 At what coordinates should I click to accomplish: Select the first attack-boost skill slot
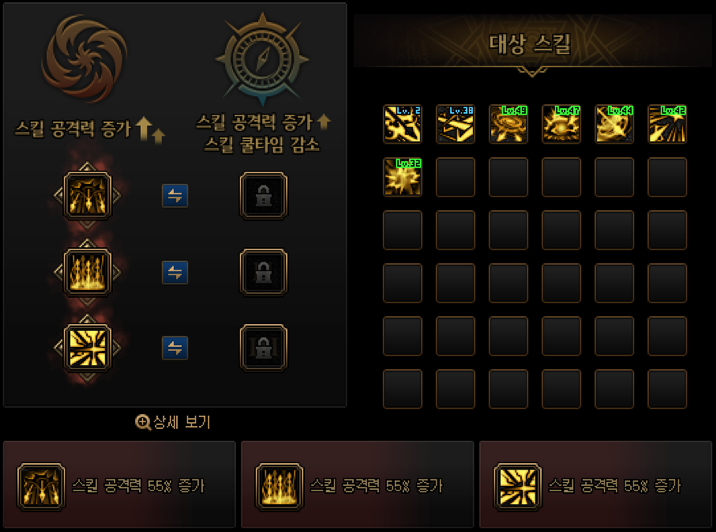coord(87,196)
